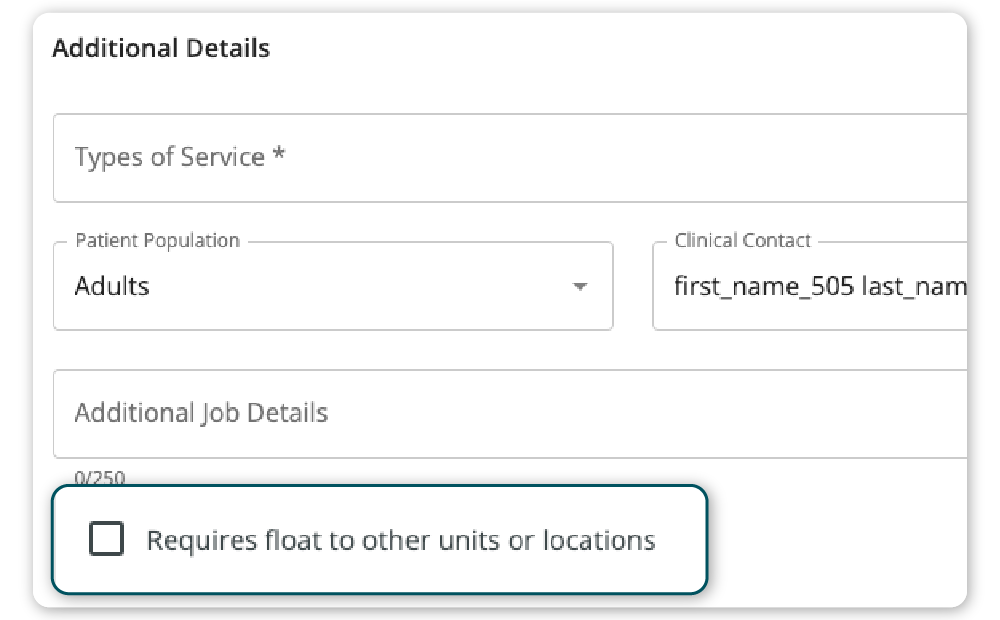Expand the Patient Population dropdown arrow

coord(579,287)
